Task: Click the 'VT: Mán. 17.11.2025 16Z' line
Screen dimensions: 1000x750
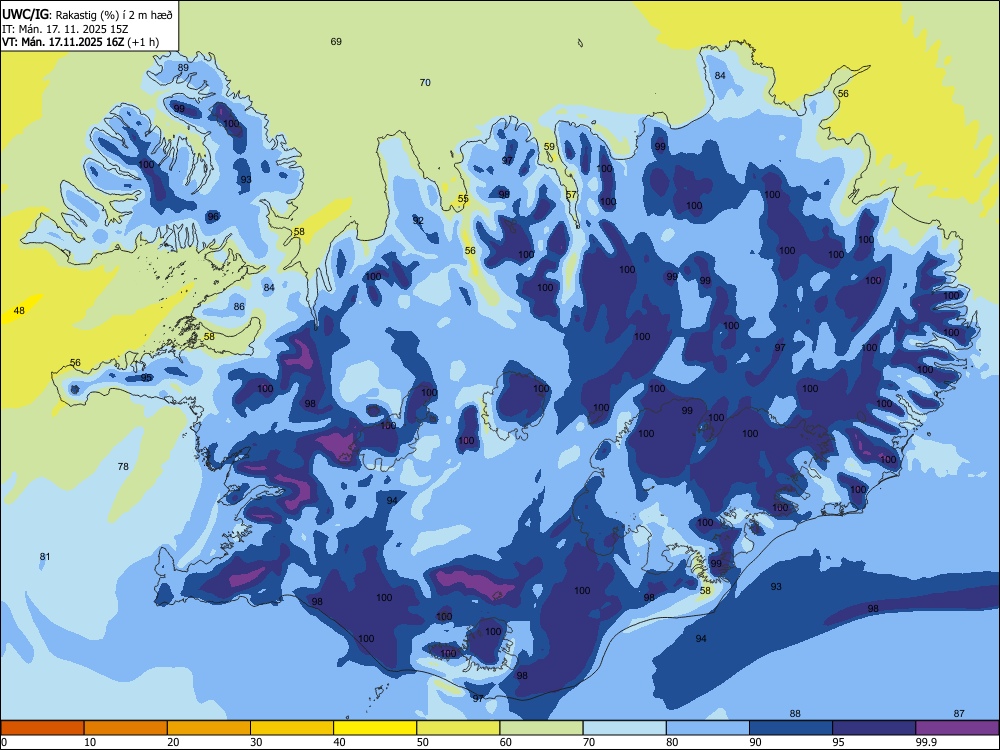Action: coord(63,42)
